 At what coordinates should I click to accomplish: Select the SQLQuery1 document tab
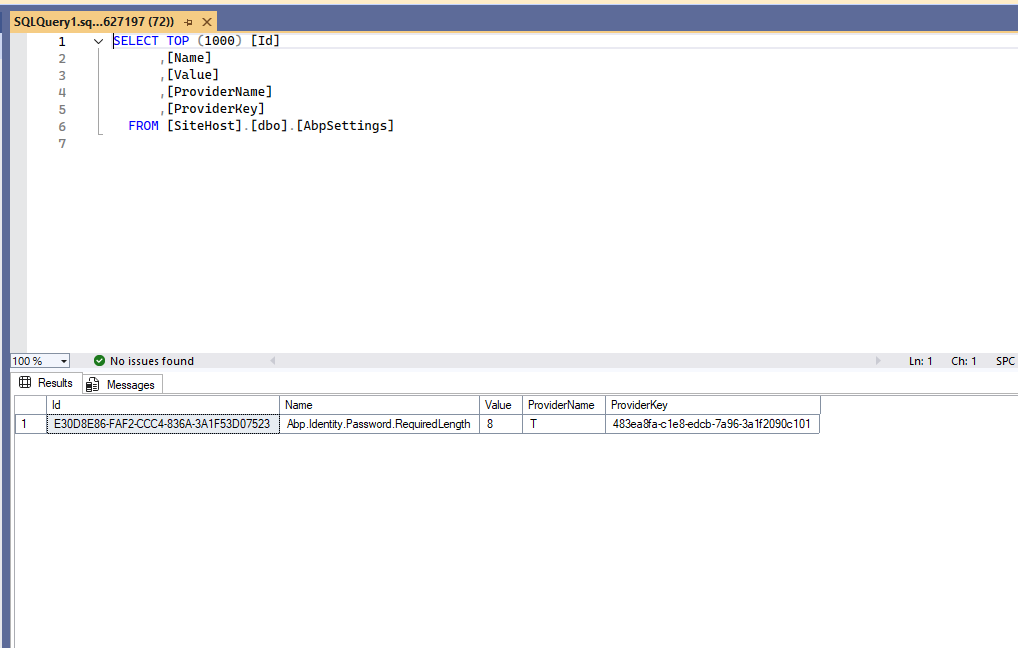pyautogui.click(x=93, y=22)
